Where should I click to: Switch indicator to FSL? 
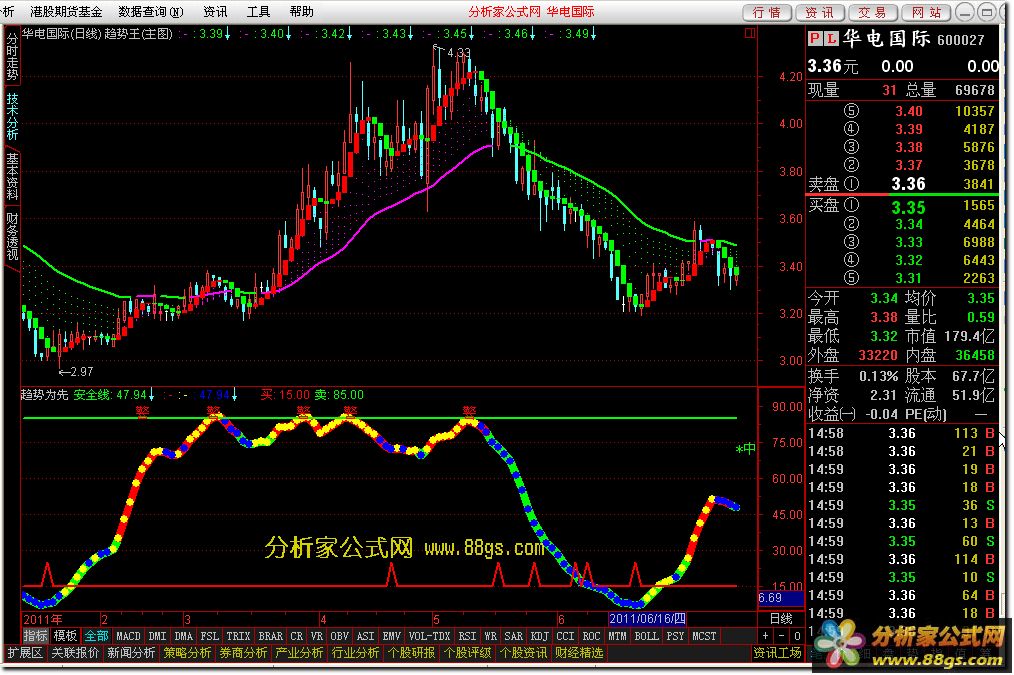tap(210, 636)
